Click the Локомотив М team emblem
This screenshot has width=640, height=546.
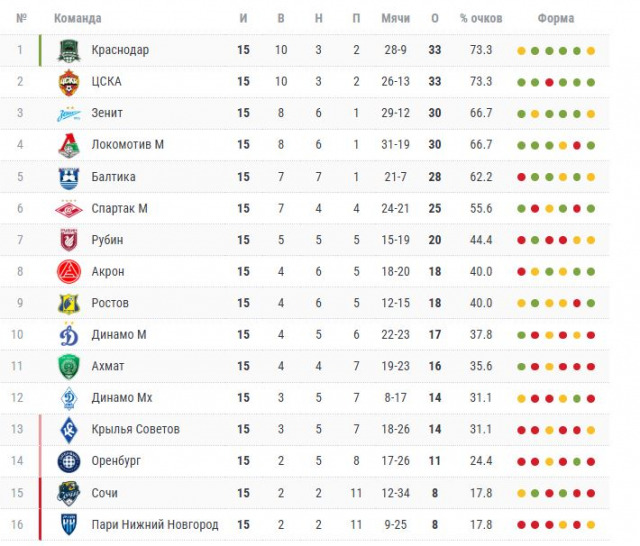pyautogui.click(x=68, y=145)
